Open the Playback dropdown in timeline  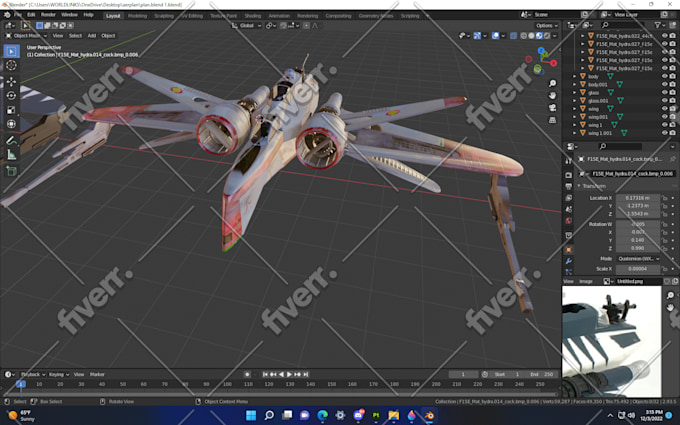point(33,374)
